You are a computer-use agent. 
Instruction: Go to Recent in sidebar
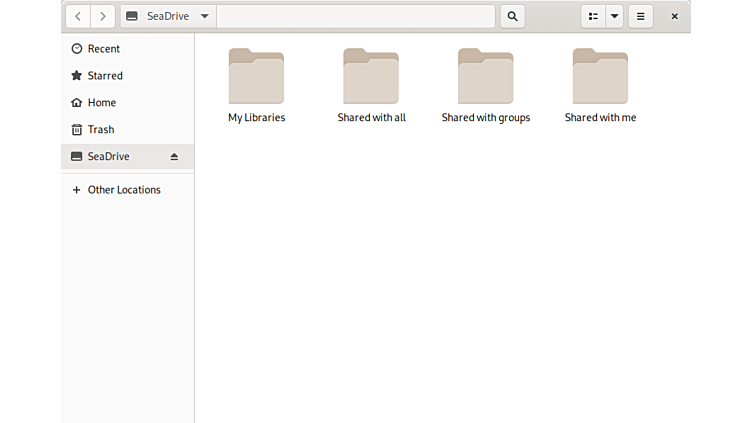(103, 49)
